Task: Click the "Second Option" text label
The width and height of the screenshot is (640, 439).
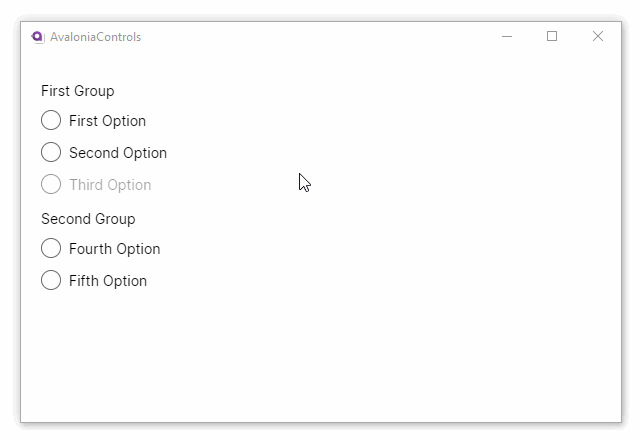Action: [118, 153]
